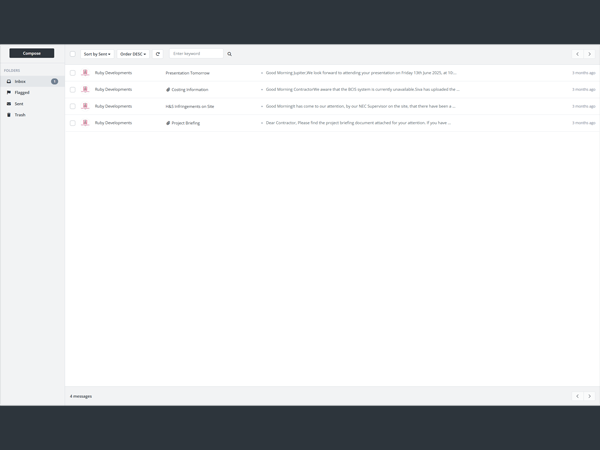
Task: Click the refresh mailbox icon
Action: (x=158, y=54)
